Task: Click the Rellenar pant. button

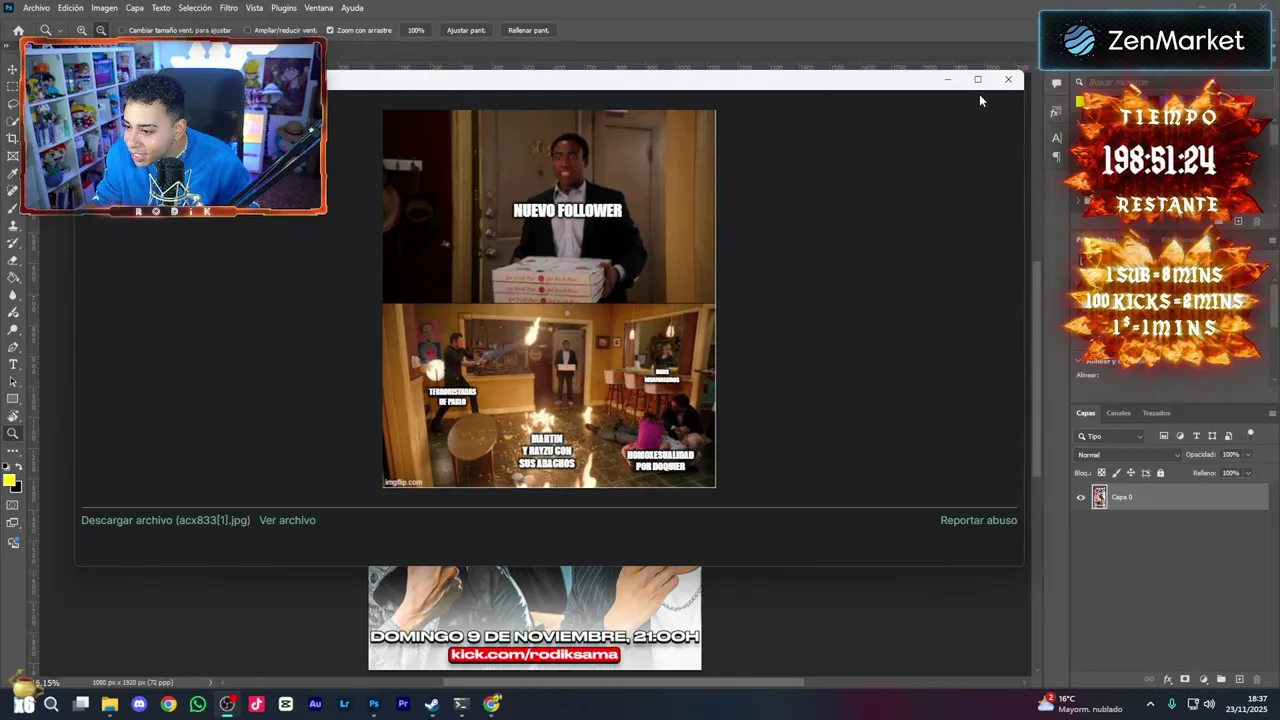Action: click(529, 30)
